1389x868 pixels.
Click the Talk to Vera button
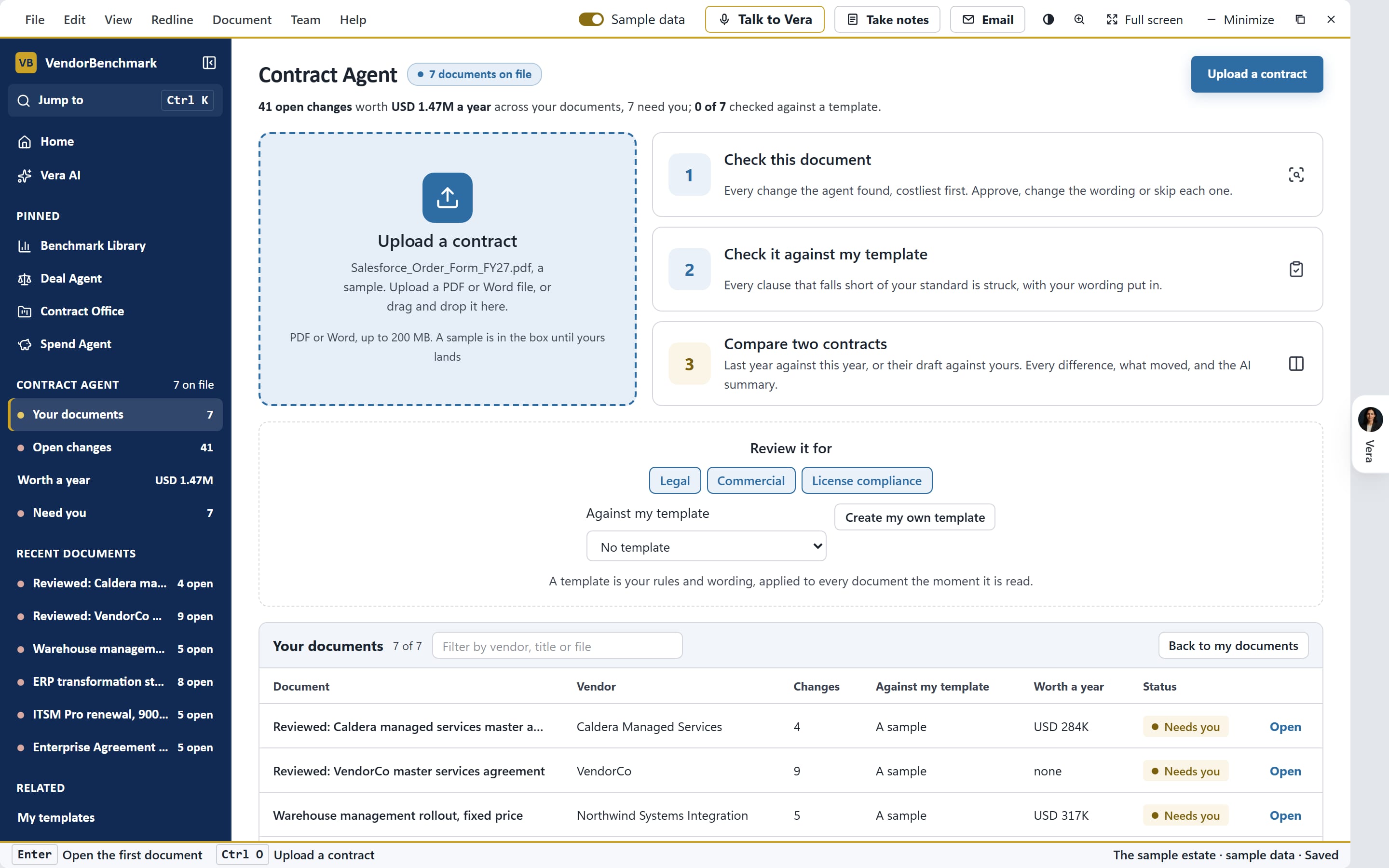(x=764, y=19)
